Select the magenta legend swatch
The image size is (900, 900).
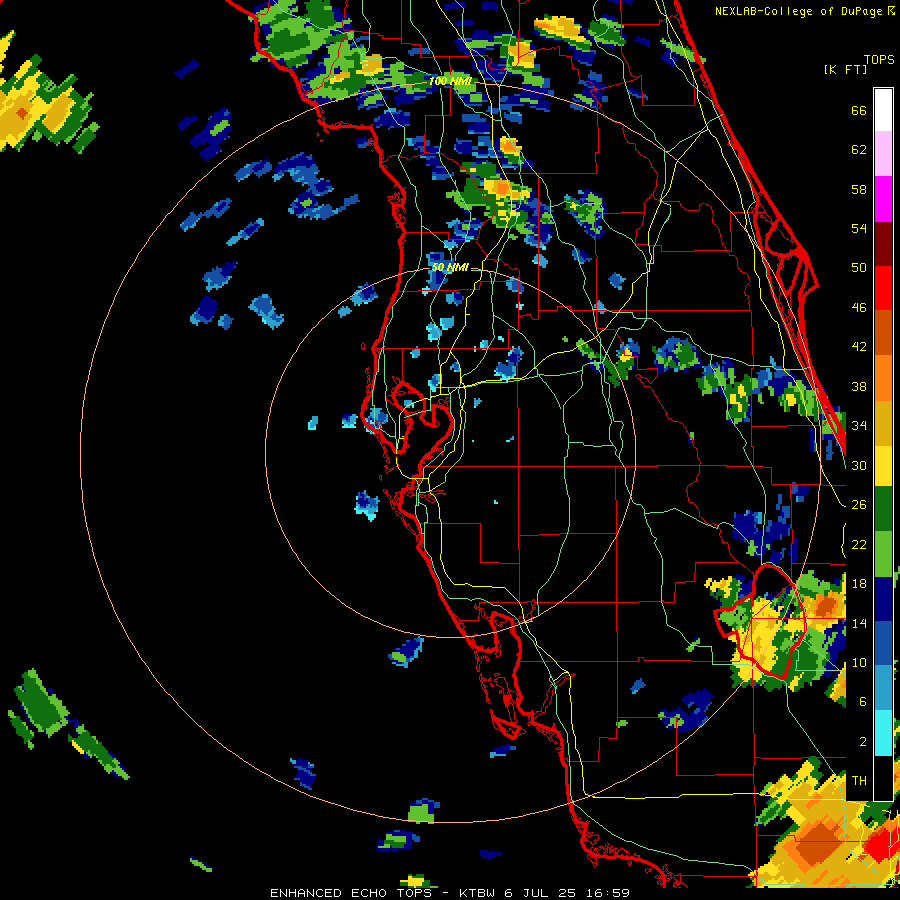coord(883,198)
